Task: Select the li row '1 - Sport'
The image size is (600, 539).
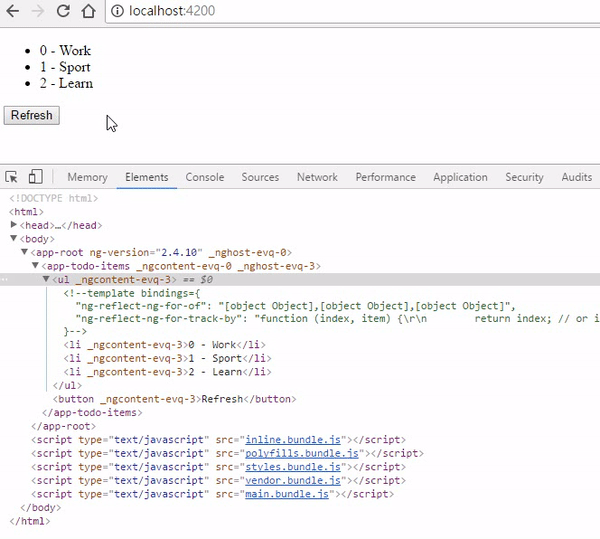Action: 168,358
